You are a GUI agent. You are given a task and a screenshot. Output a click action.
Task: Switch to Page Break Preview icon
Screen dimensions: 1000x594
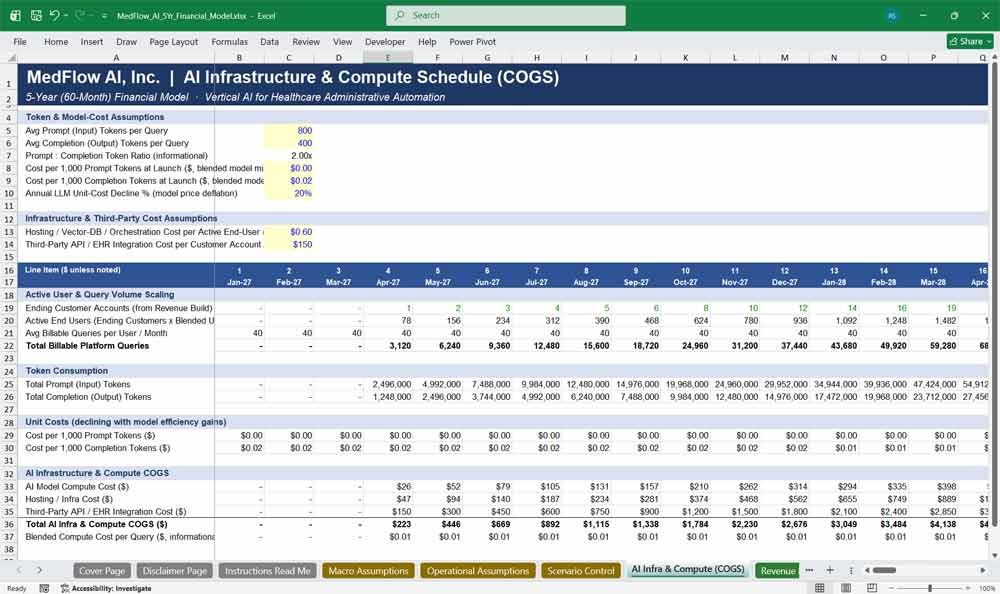click(x=871, y=588)
